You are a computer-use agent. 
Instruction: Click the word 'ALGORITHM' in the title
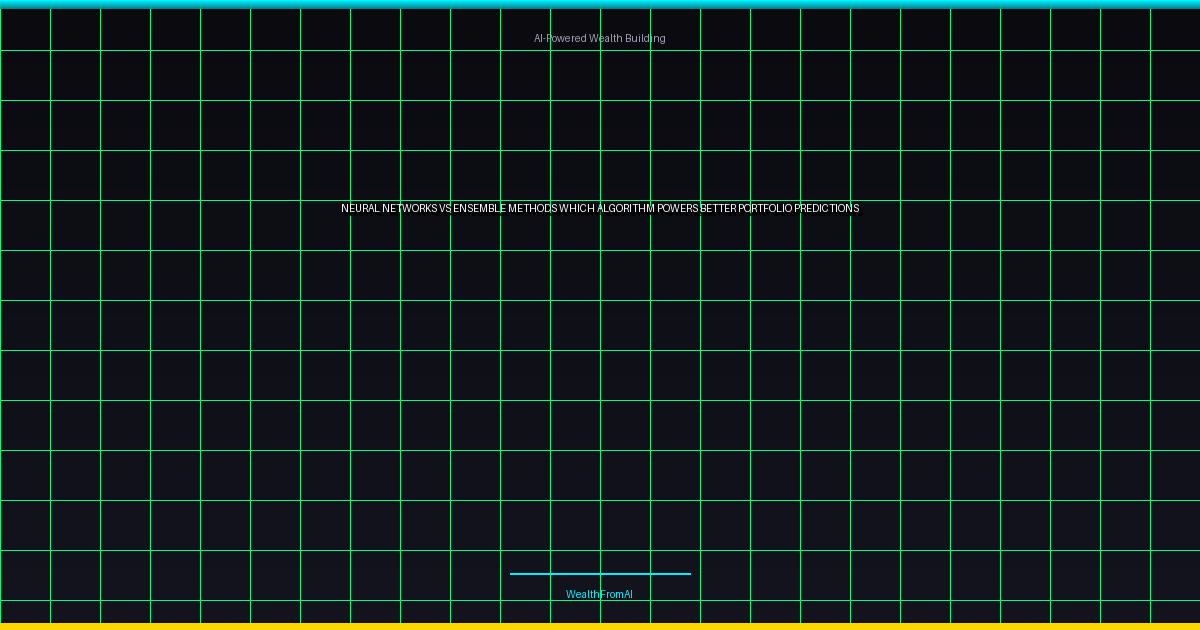coord(626,209)
